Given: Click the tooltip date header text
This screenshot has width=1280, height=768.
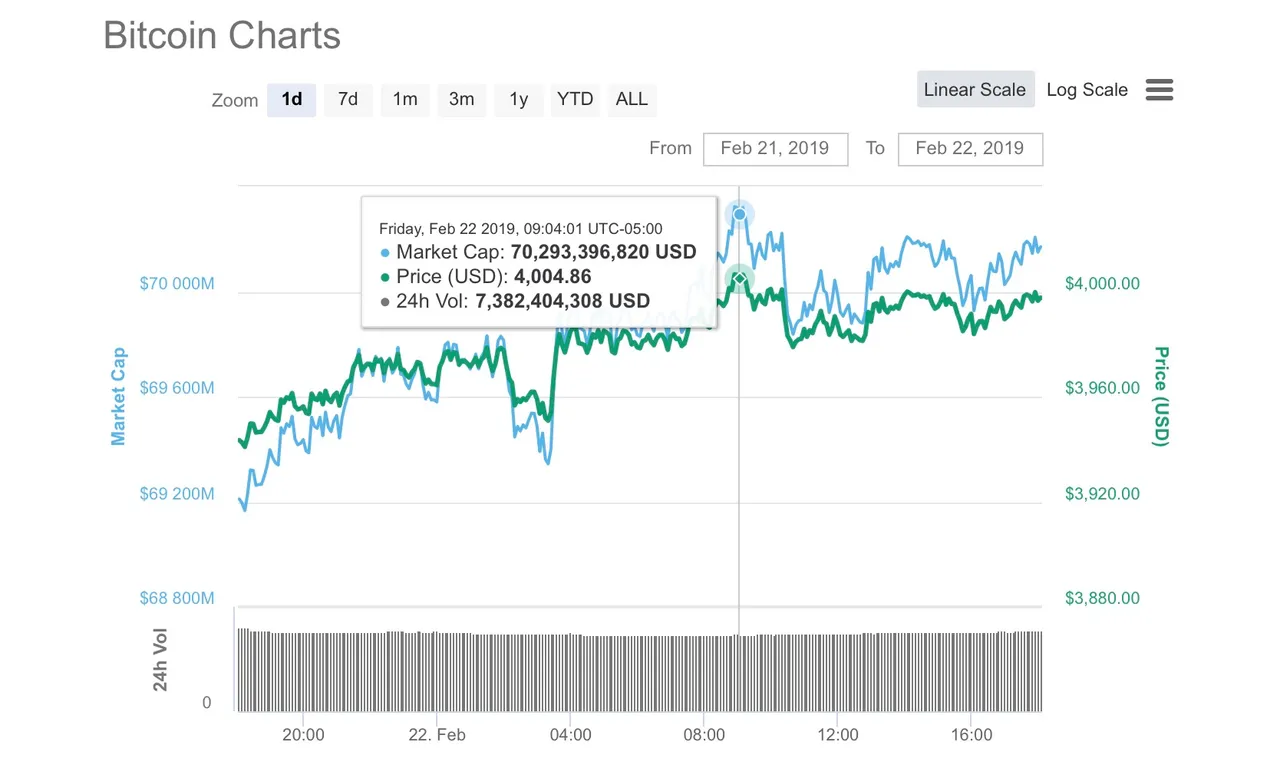Looking at the screenshot, I should coord(521,229).
